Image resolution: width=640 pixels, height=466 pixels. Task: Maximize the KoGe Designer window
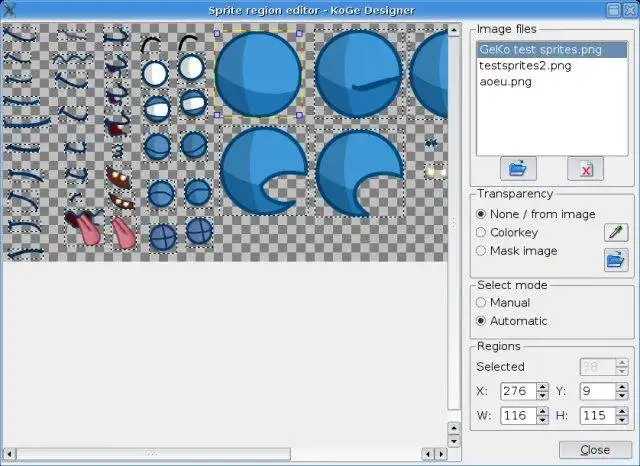tap(613, 10)
